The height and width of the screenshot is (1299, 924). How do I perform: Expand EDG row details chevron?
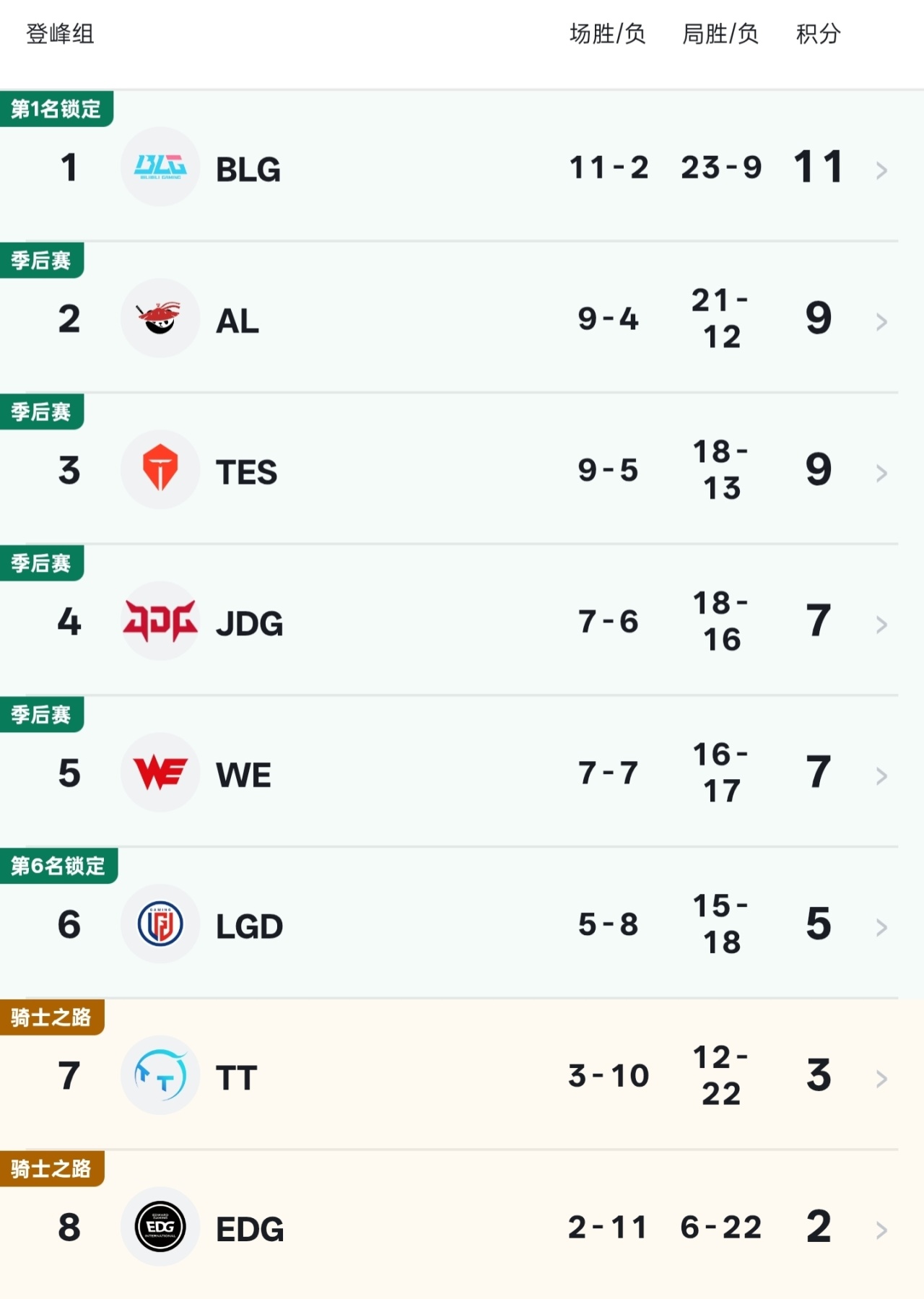881,1230
